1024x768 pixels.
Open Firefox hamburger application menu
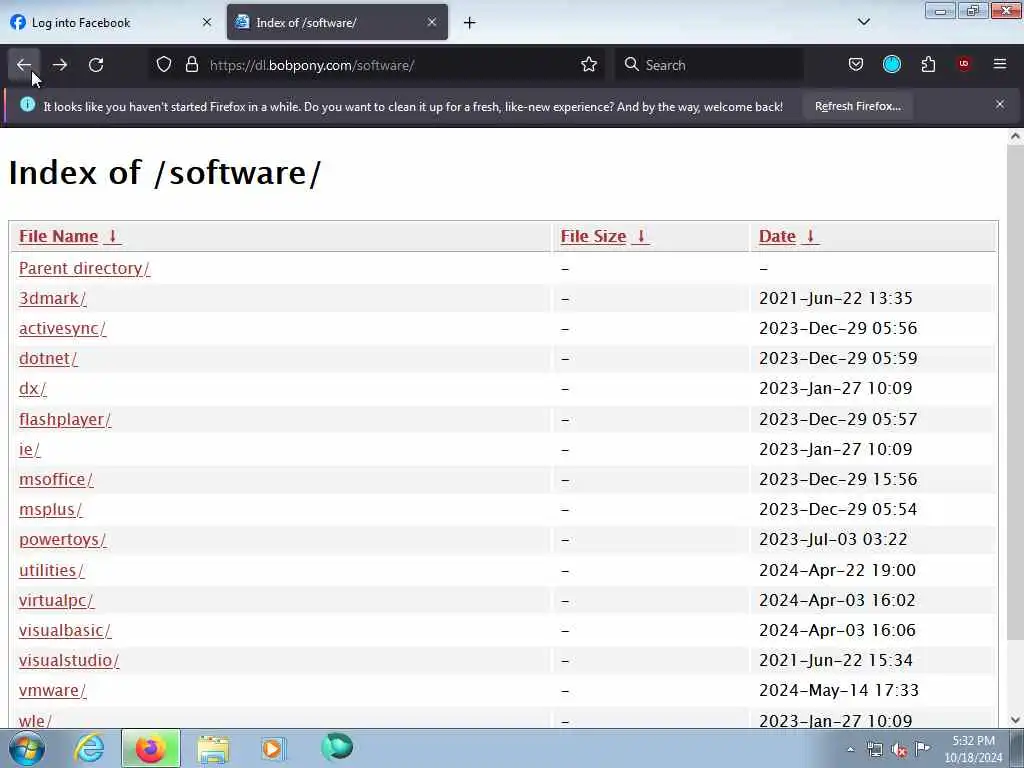pos(1000,64)
